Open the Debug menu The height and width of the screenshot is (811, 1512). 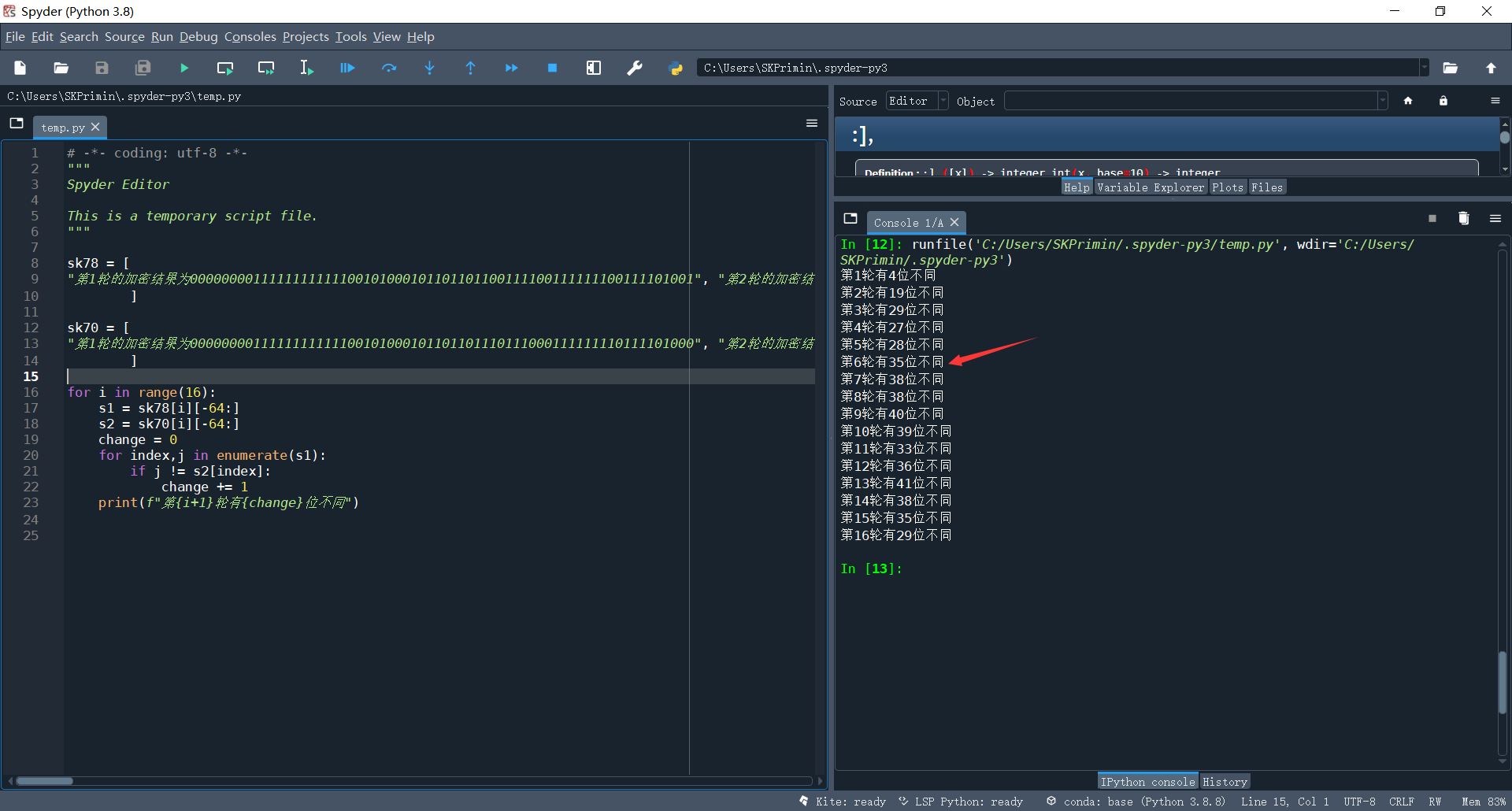coord(198,36)
